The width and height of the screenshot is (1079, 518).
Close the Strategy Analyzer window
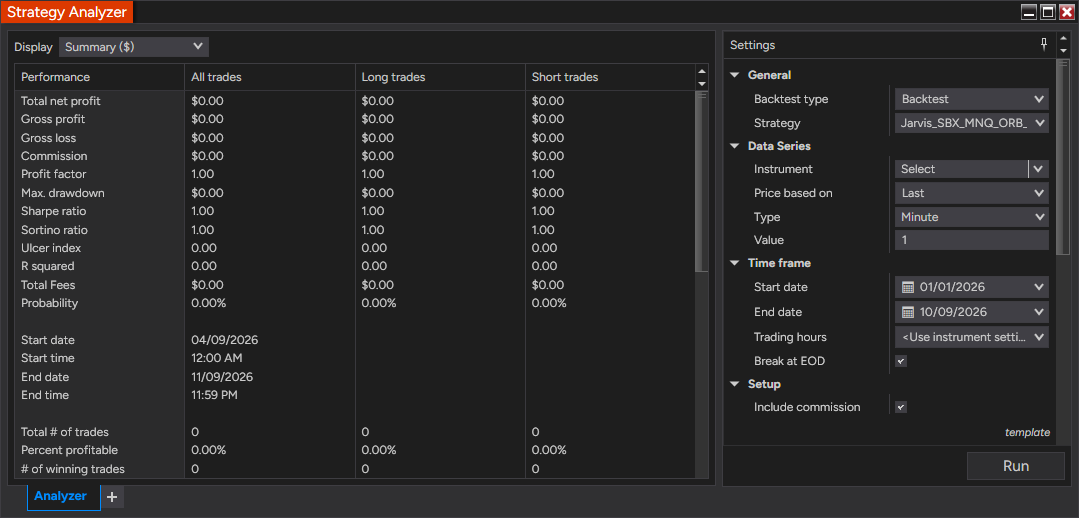click(1066, 12)
